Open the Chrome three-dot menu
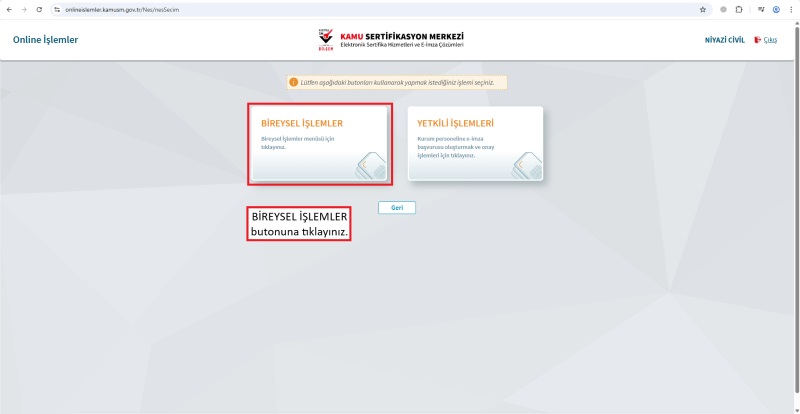This screenshot has width=800, height=414. [x=790, y=9]
